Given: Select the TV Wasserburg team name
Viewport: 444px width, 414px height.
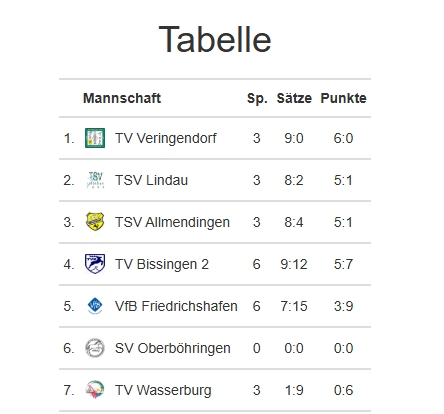Looking at the screenshot, I should click(163, 390).
